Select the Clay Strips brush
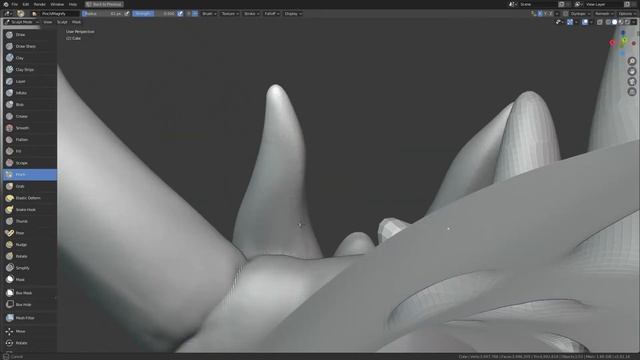This screenshot has height=360, width=640. tap(29, 69)
